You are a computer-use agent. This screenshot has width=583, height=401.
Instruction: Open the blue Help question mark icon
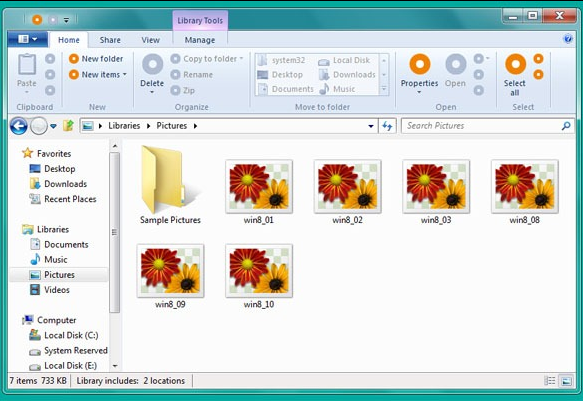point(568,39)
